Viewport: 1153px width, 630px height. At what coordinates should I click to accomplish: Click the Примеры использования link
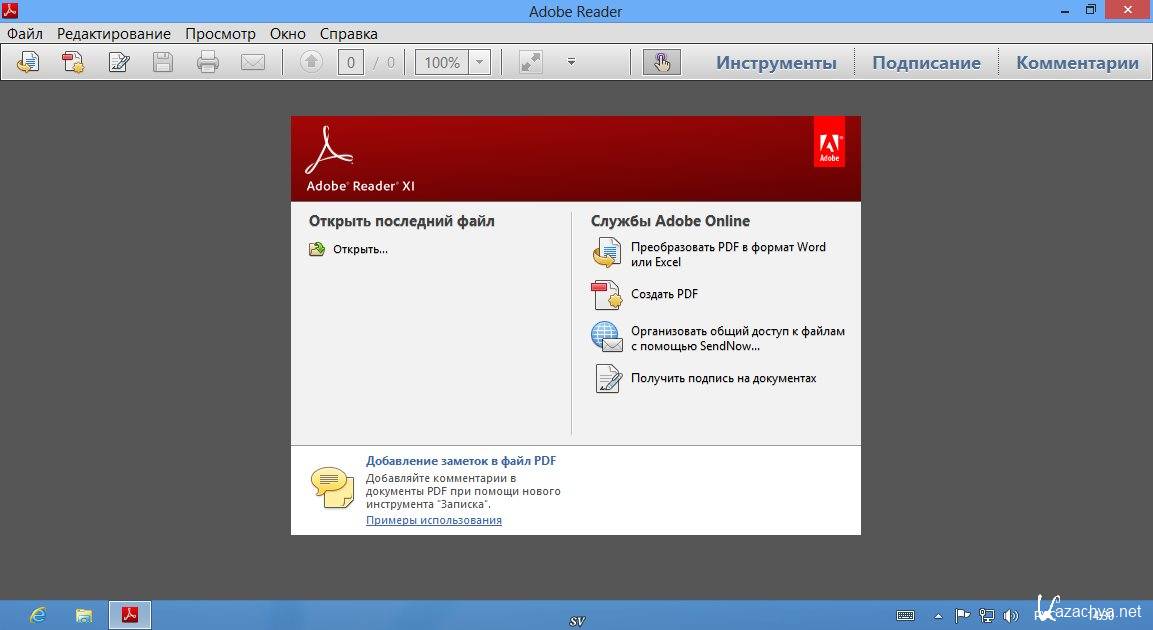click(x=434, y=520)
